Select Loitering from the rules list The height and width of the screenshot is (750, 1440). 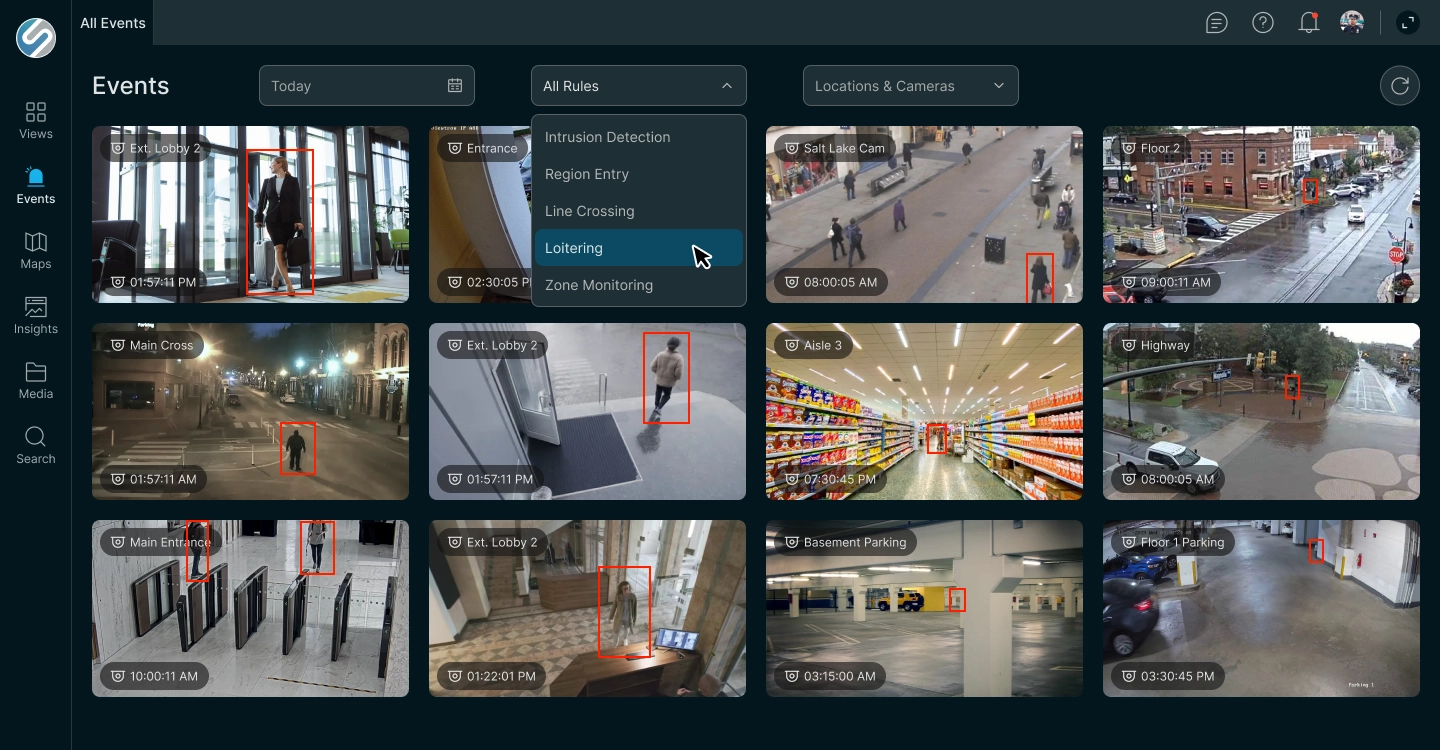coord(639,248)
